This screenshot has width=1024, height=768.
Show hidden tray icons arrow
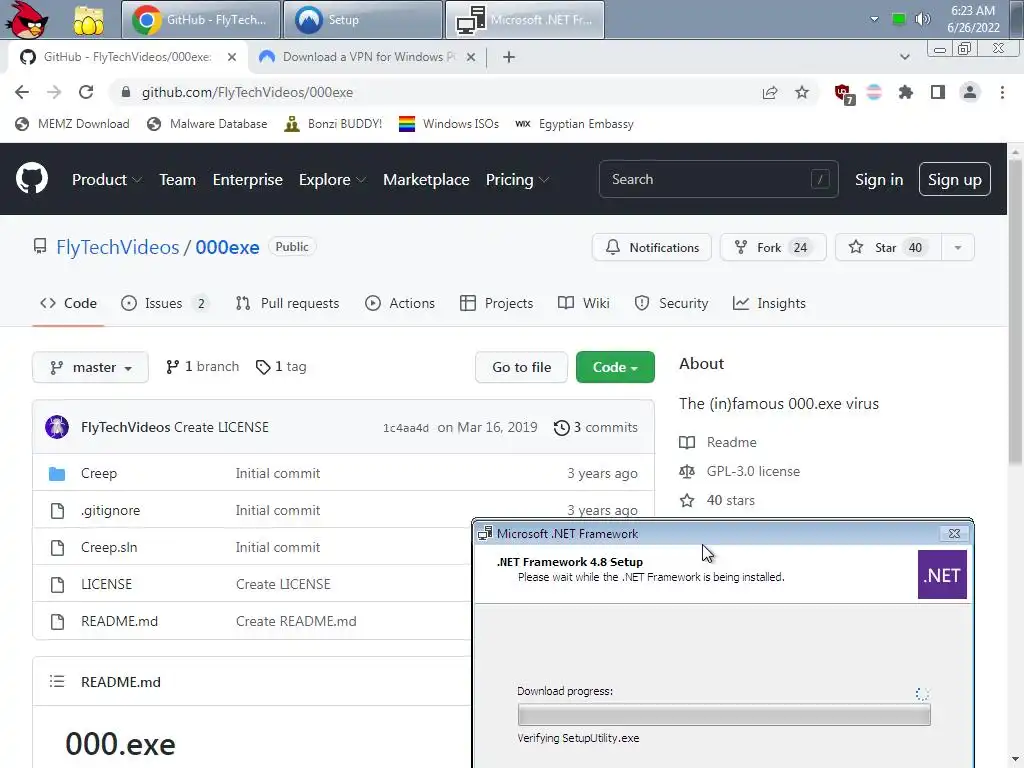point(874,19)
